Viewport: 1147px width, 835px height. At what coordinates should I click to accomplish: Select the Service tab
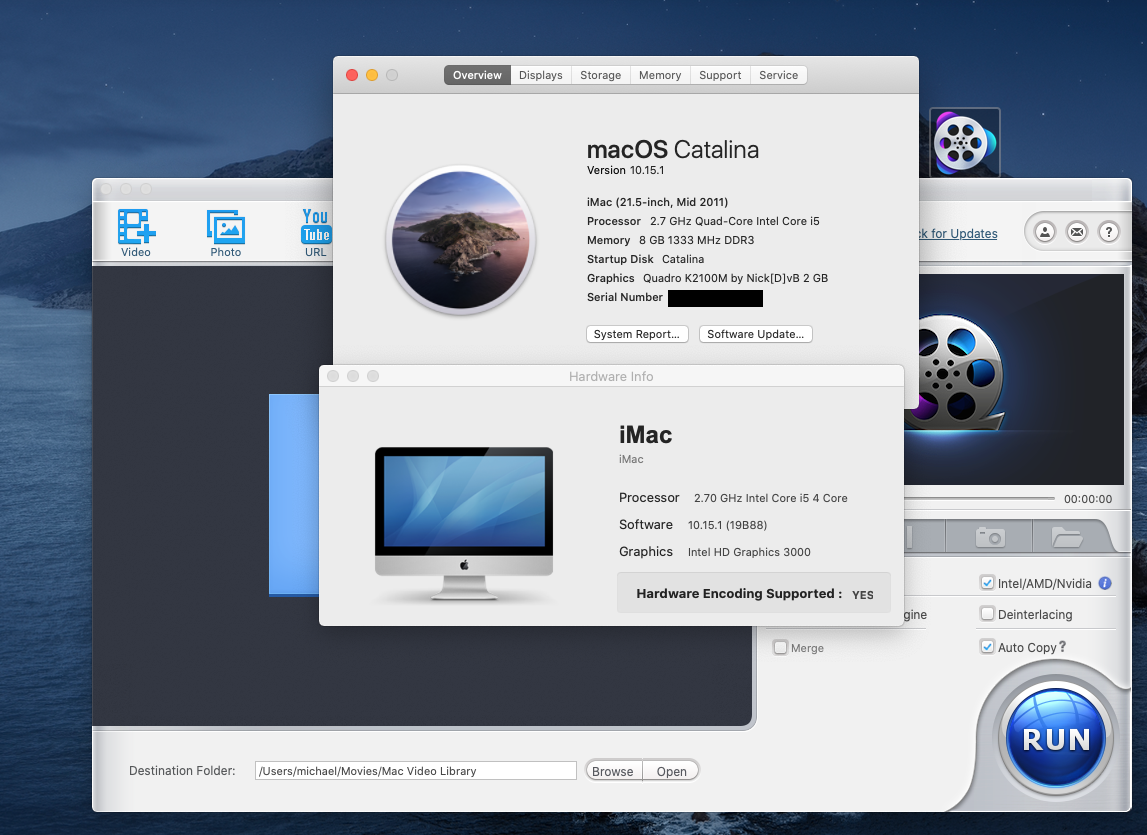pyautogui.click(x=778, y=75)
